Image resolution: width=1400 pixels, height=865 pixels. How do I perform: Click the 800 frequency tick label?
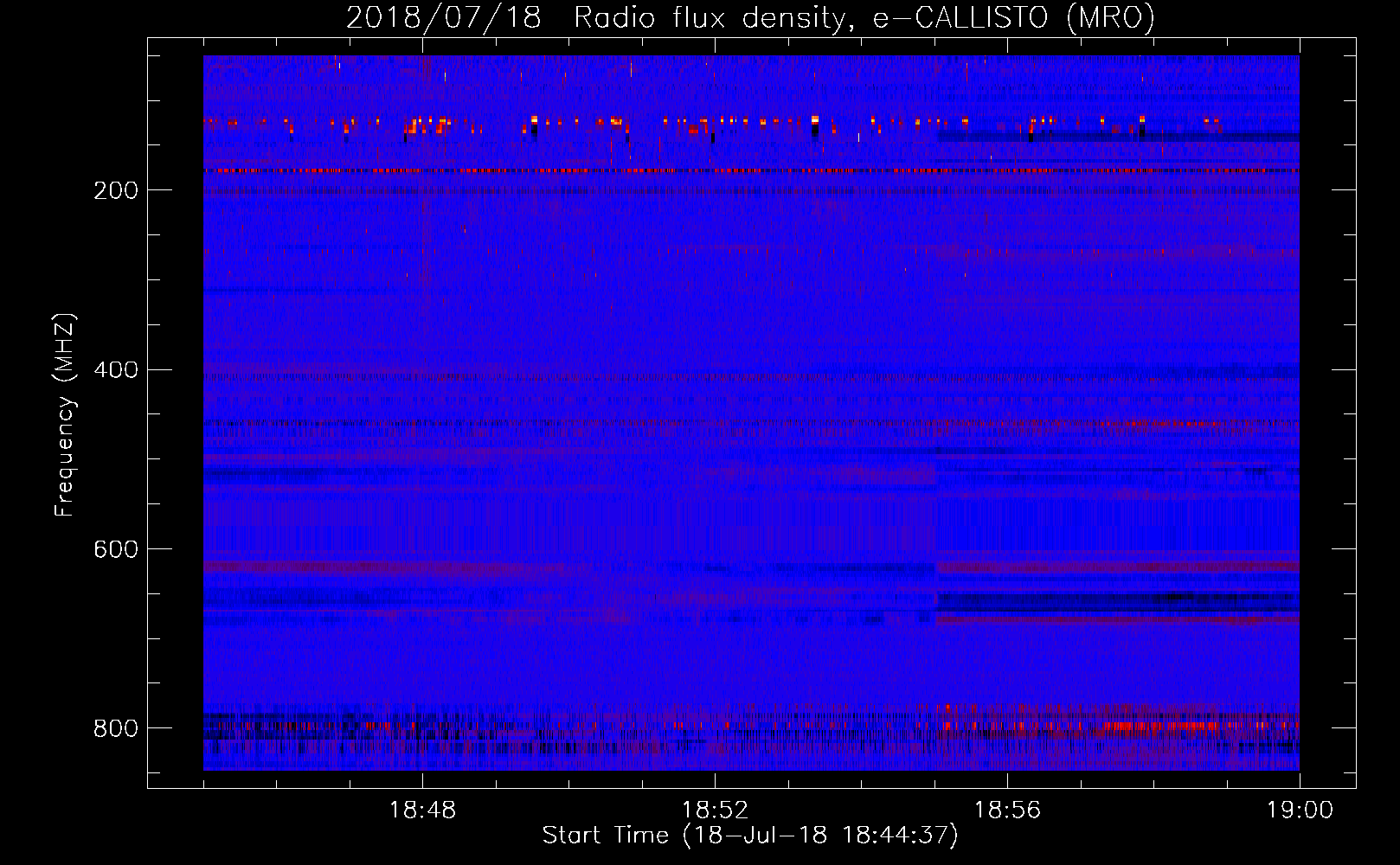coord(116,728)
